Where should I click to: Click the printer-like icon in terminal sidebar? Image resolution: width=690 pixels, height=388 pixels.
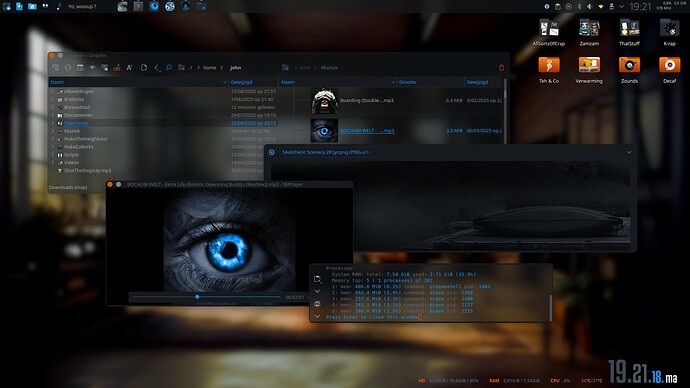[x=317, y=304]
